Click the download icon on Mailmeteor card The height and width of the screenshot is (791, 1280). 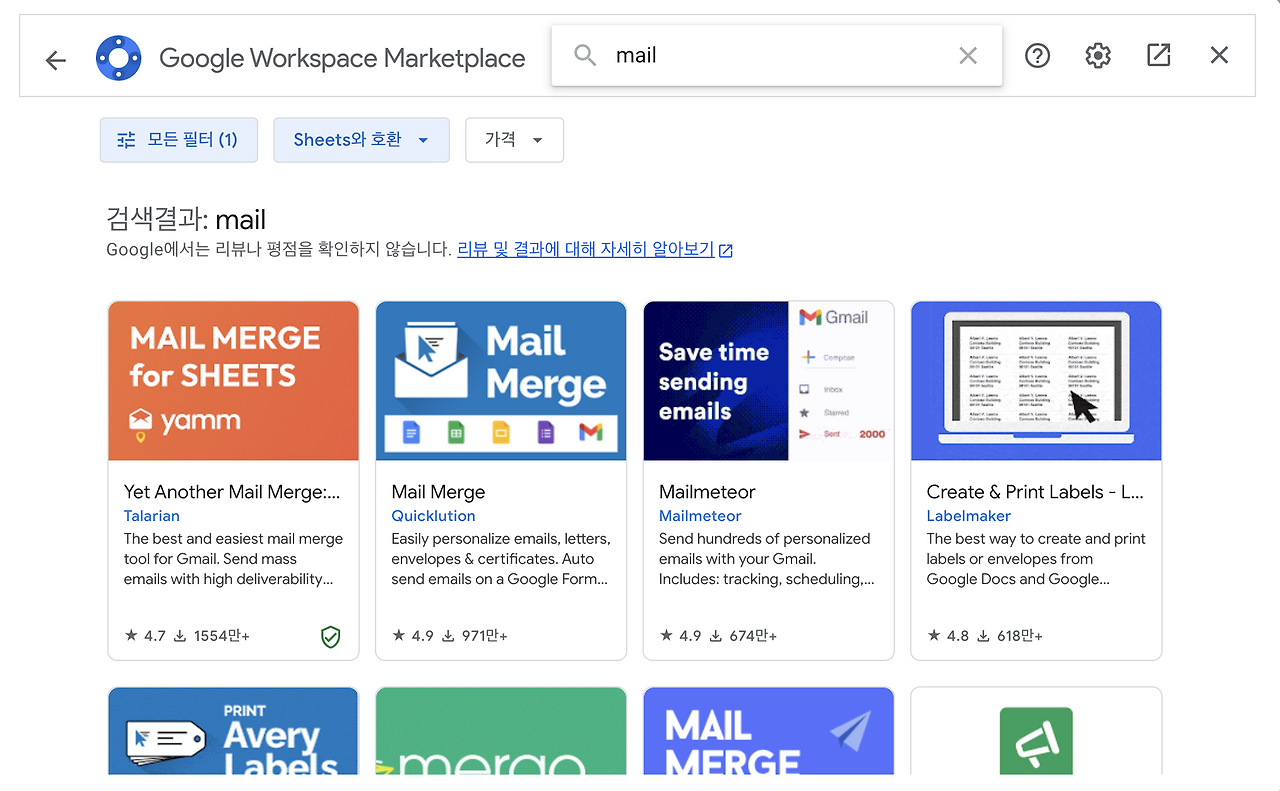[x=716, y=635]
